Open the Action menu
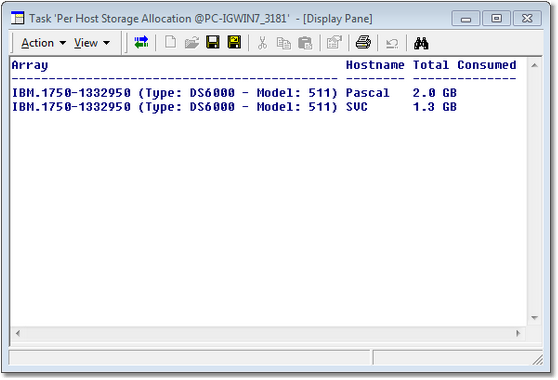 pyautogui.click(x=43, y=43)
